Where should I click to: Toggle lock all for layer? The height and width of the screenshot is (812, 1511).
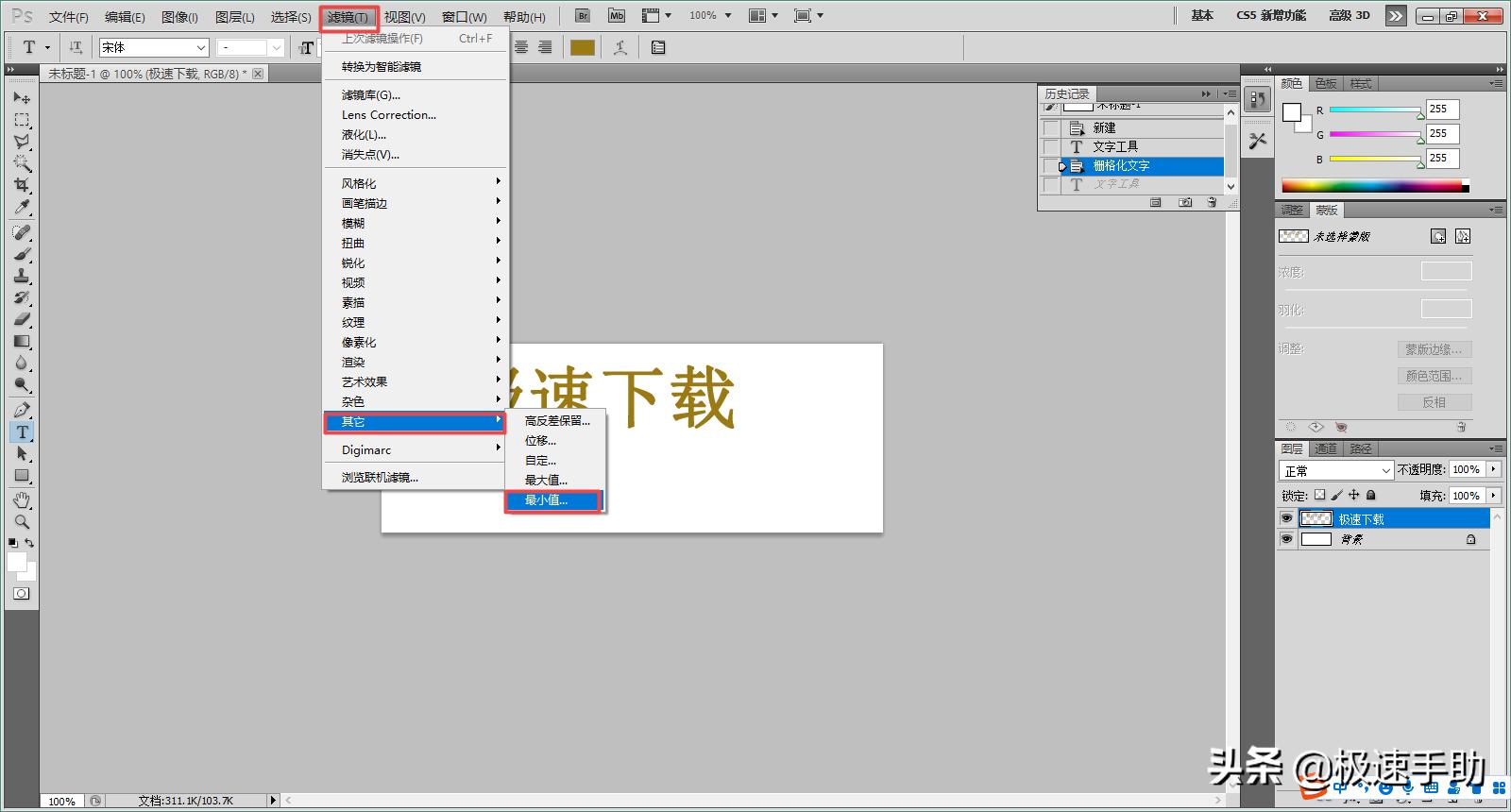(1371, 495)
